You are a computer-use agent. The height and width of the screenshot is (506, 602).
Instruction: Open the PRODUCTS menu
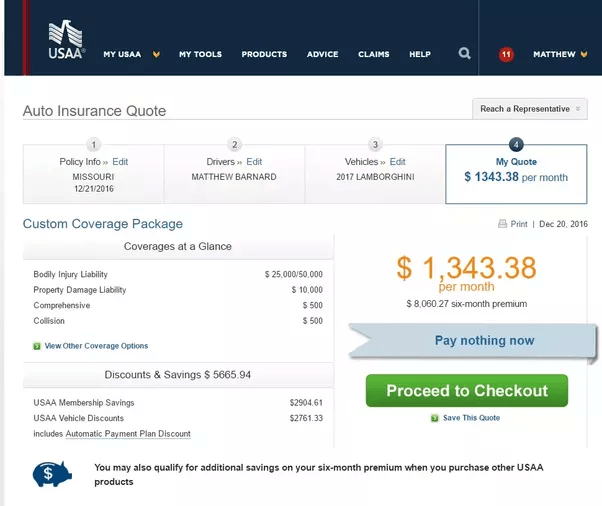point(264,54)
